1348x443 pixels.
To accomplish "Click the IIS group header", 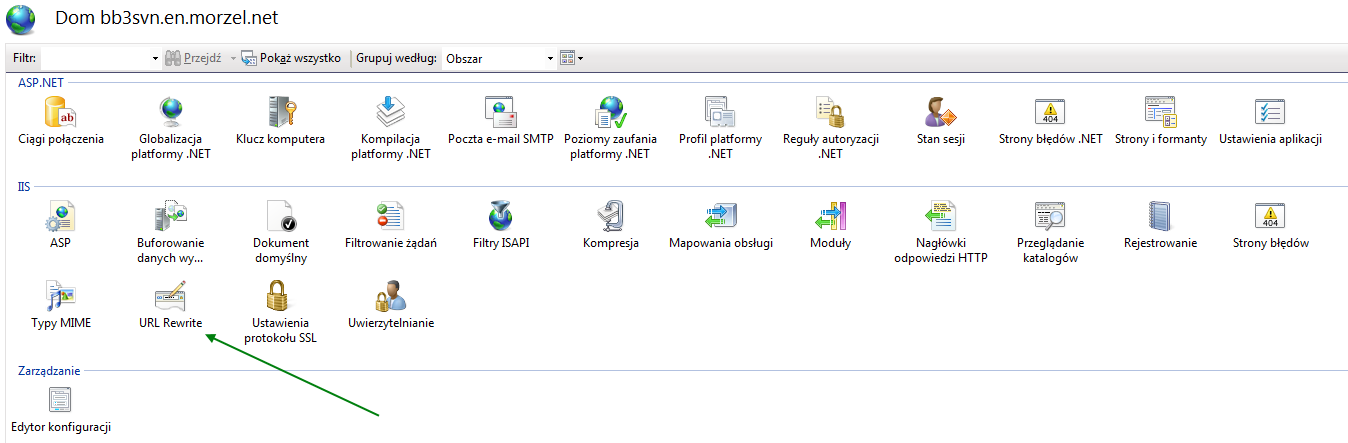I will [24, 186].
